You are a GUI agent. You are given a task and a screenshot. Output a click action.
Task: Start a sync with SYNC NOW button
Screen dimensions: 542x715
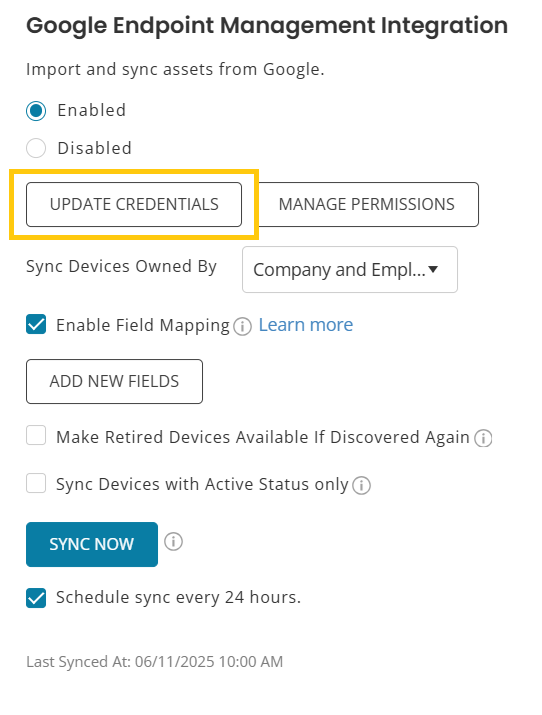[x=92, y=544]
